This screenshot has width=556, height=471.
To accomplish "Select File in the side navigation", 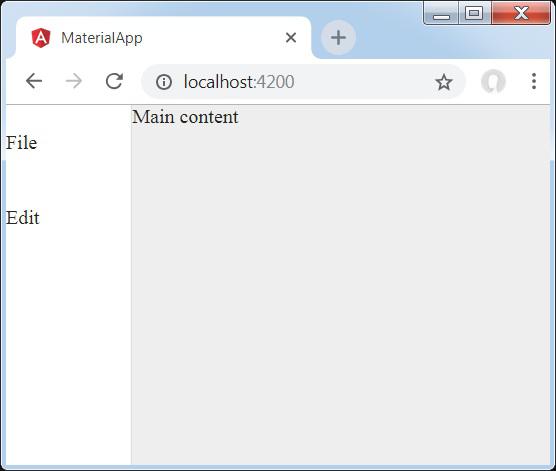I will [21, 143].
